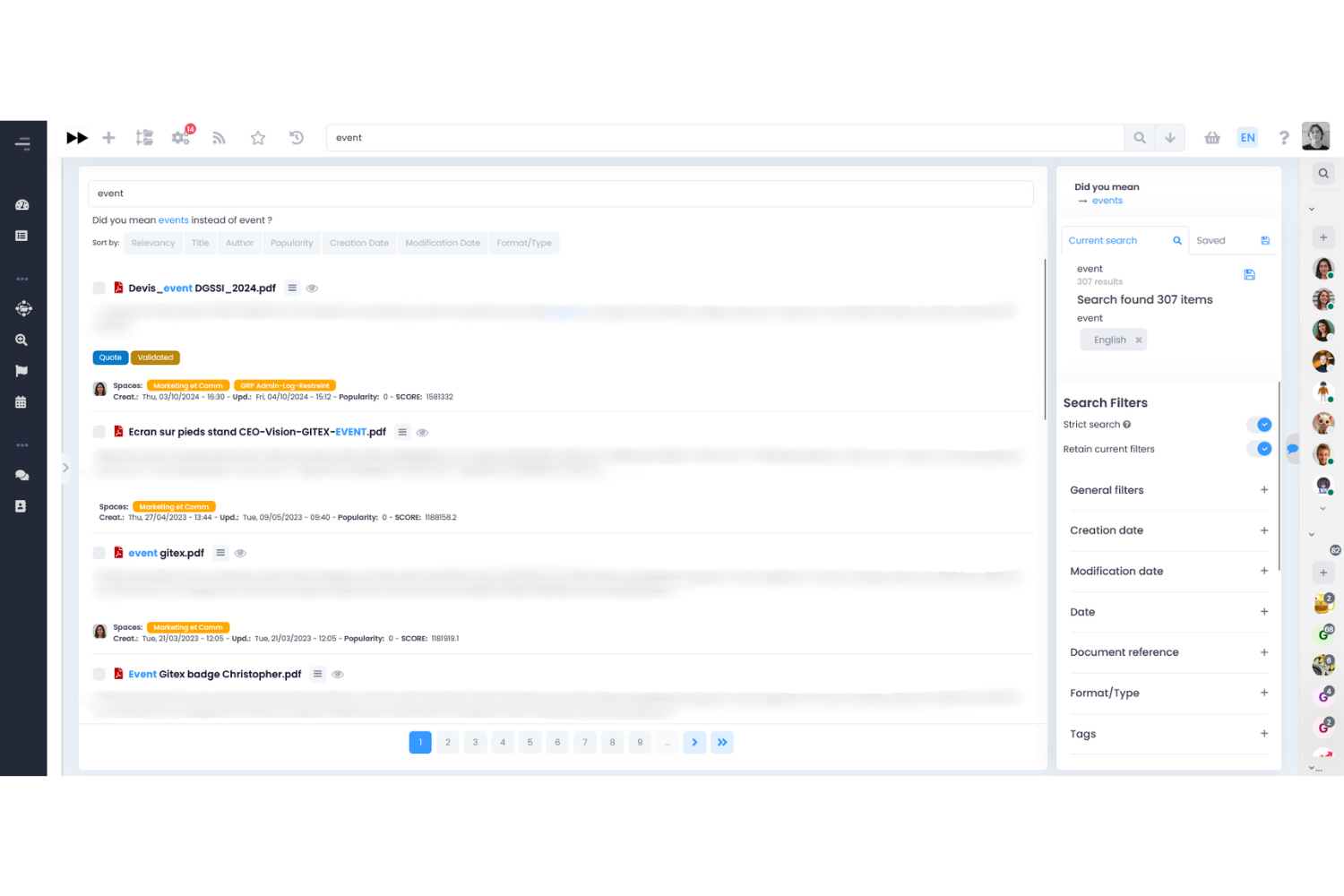Go to results page 2

448,742
